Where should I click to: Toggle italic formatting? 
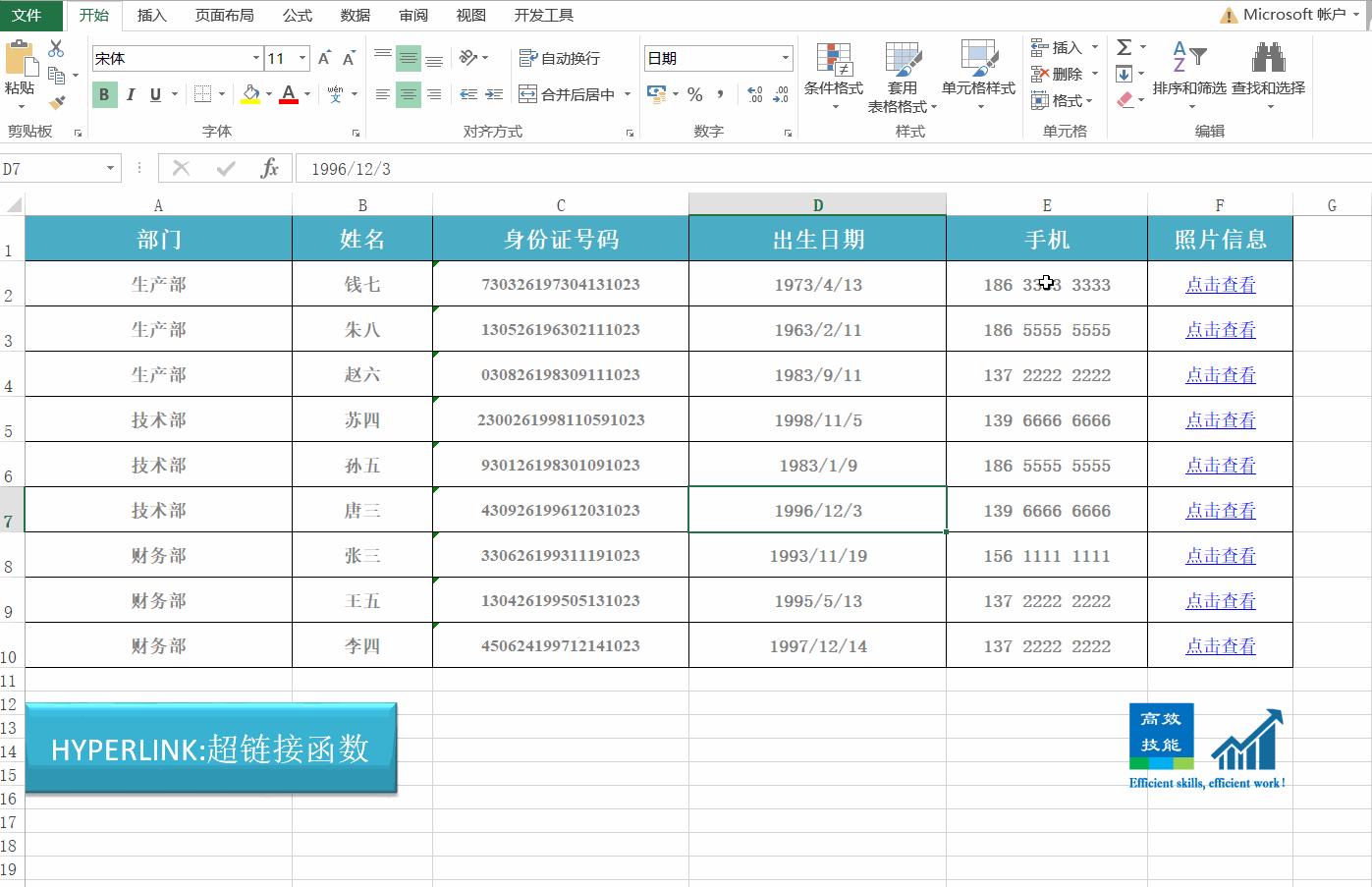pos(131,94)
